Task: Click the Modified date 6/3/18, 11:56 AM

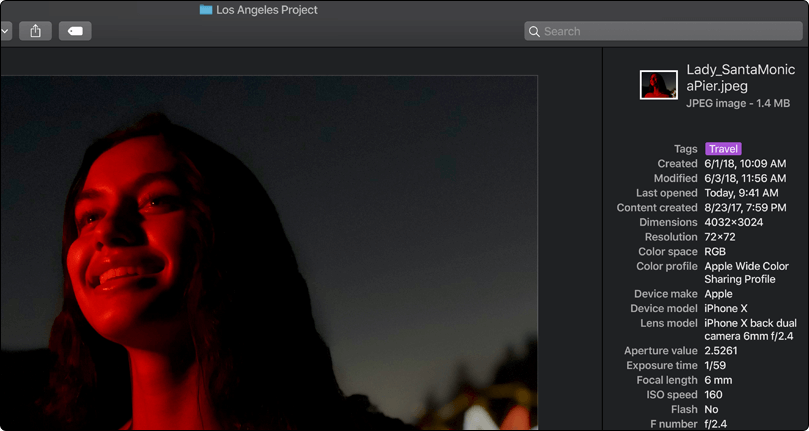Action: click(x=746, y=178)
